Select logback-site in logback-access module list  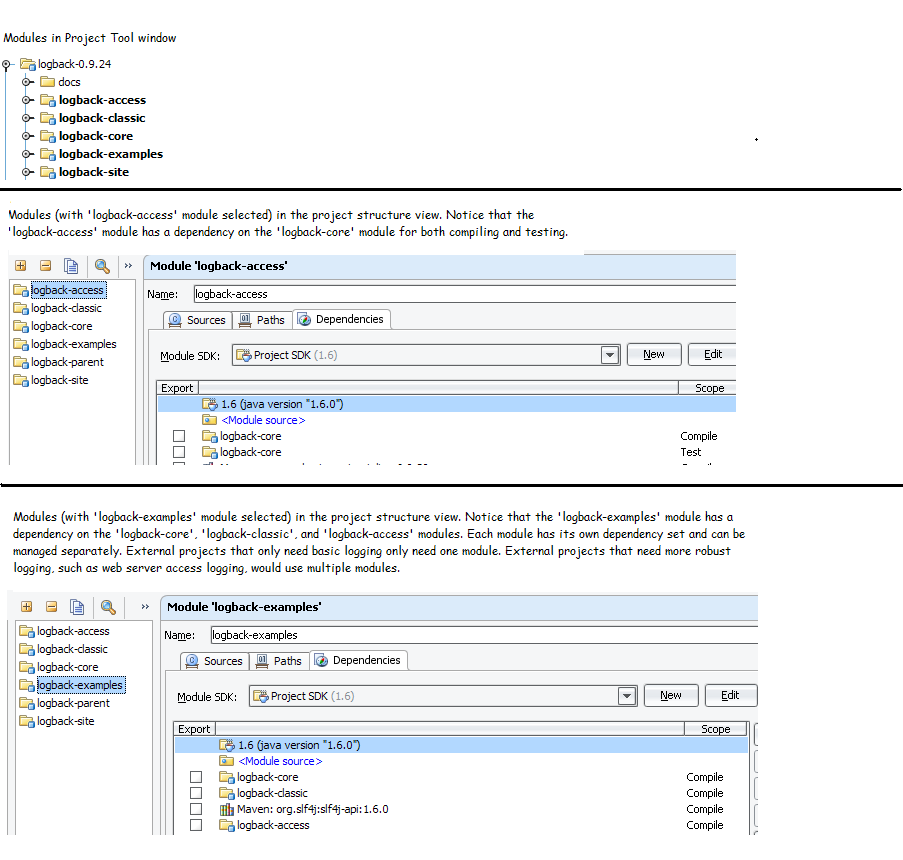click(x=60, y=380)
